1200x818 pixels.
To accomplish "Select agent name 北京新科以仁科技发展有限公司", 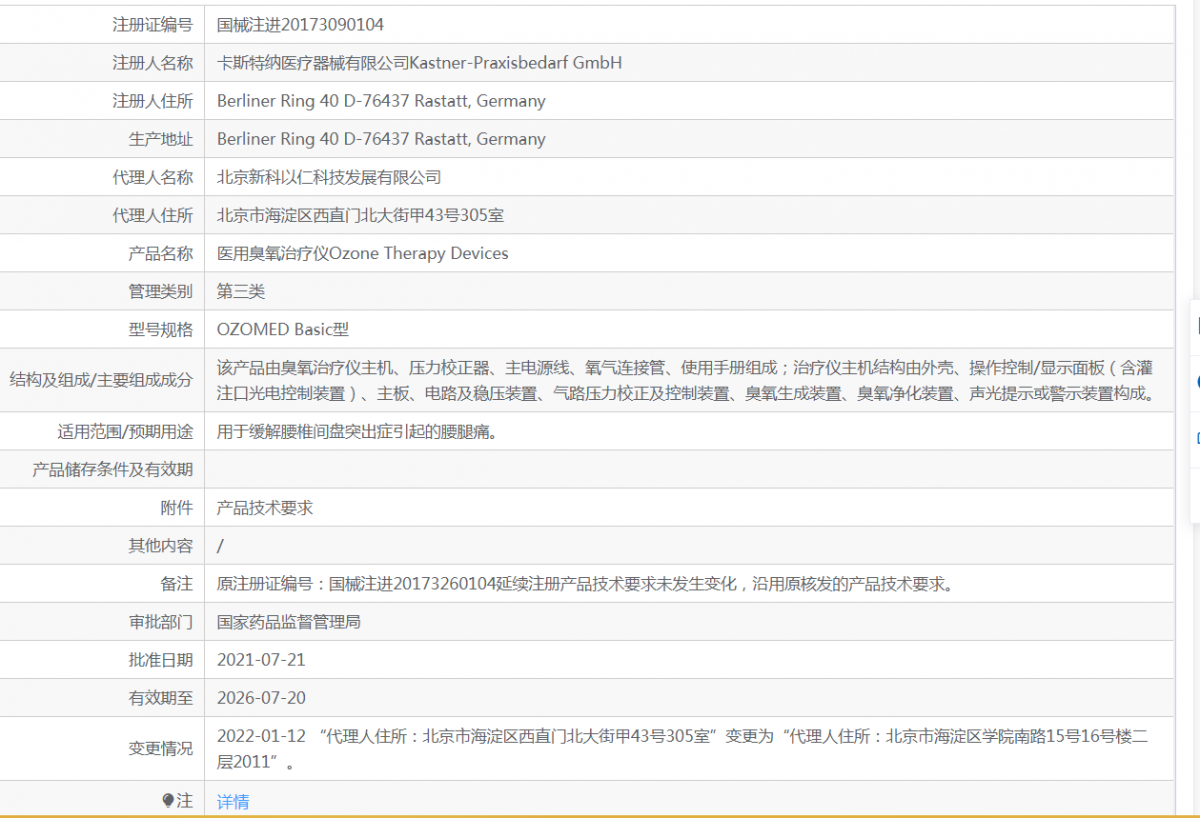I will point(329,177).
